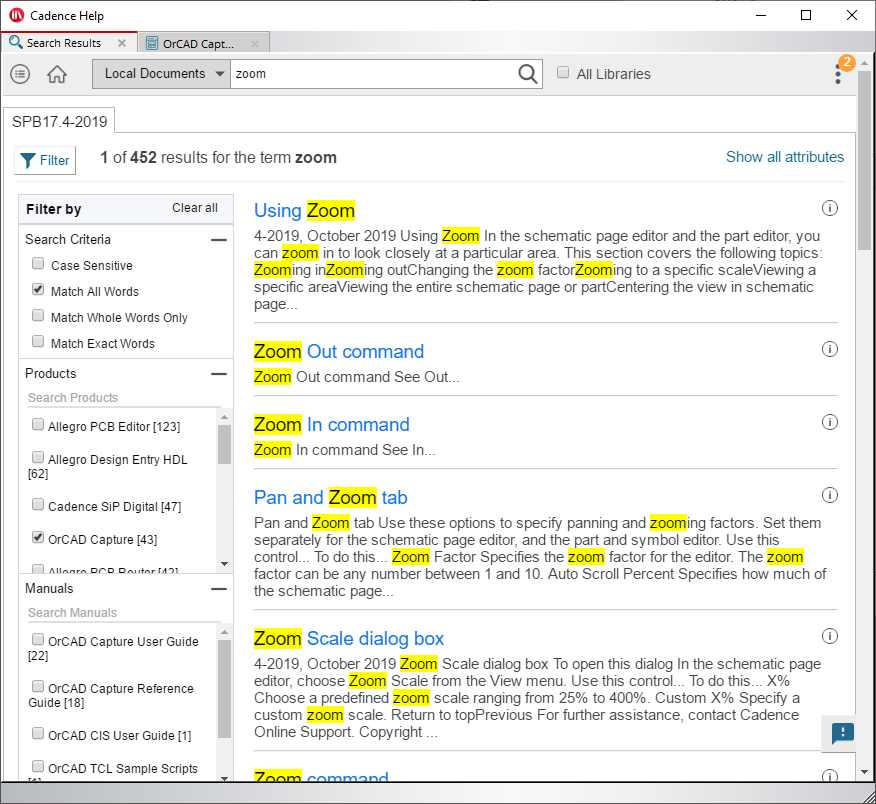Check Cadence SiP Digital filter
Screen dimensions: 876x804
(38, 504)
